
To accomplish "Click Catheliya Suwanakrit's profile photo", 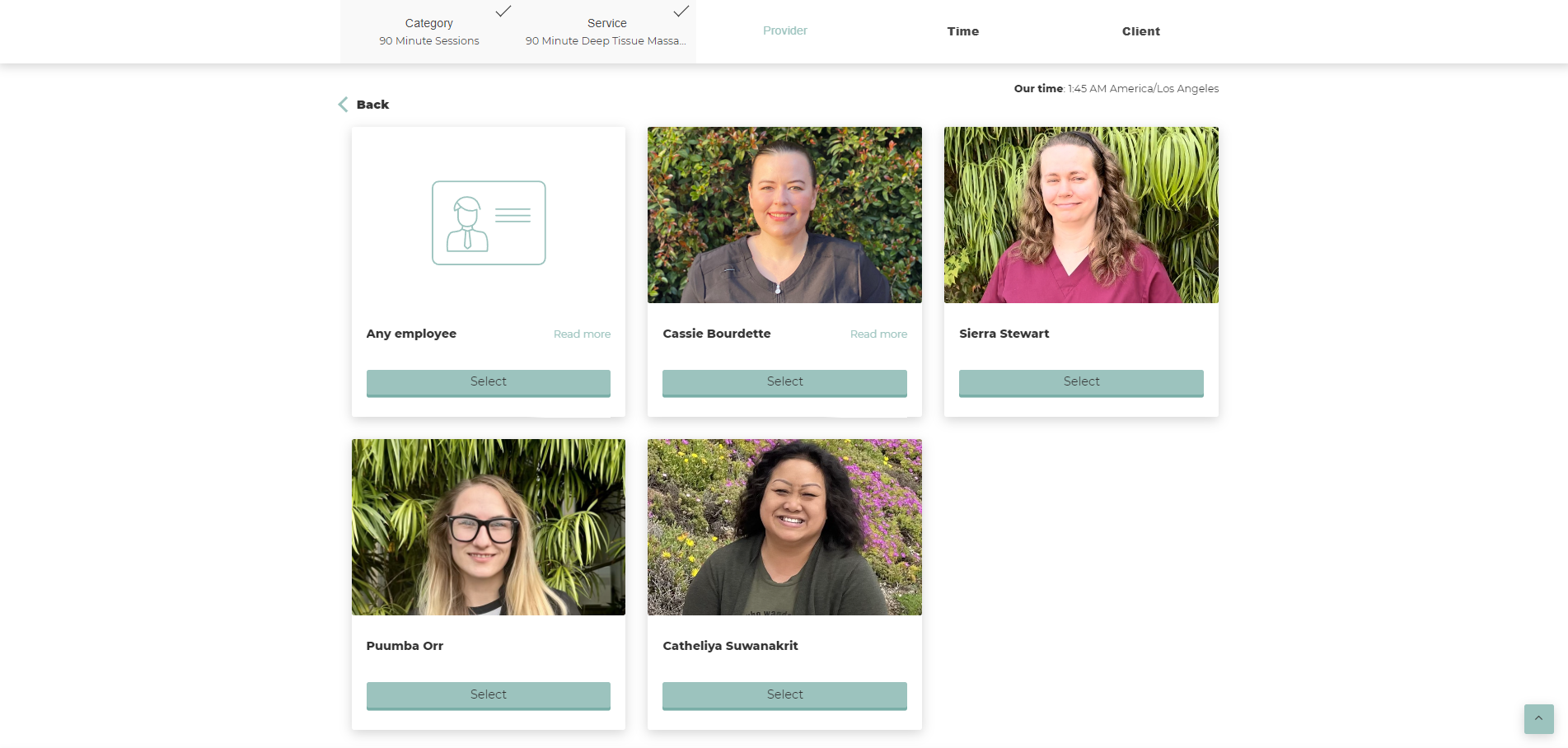I will 784,527.
